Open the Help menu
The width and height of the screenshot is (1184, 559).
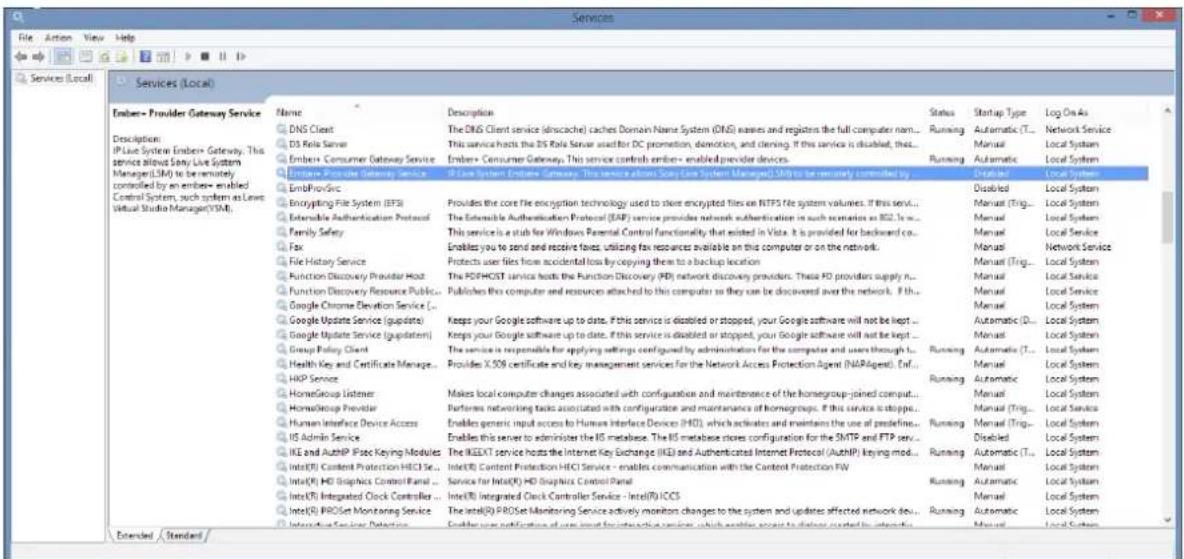pyautogui.click(x=125, y=36)
